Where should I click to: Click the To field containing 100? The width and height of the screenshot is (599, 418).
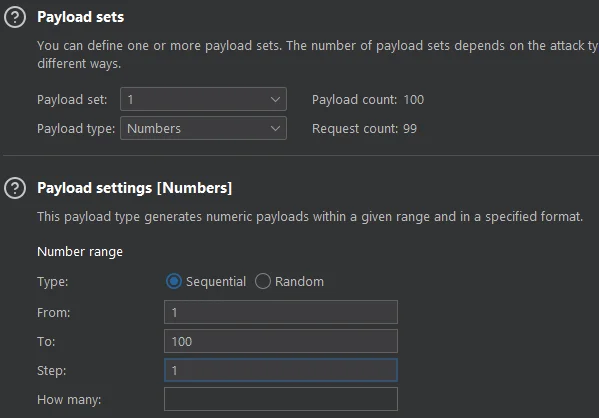(x=281, y=341)
